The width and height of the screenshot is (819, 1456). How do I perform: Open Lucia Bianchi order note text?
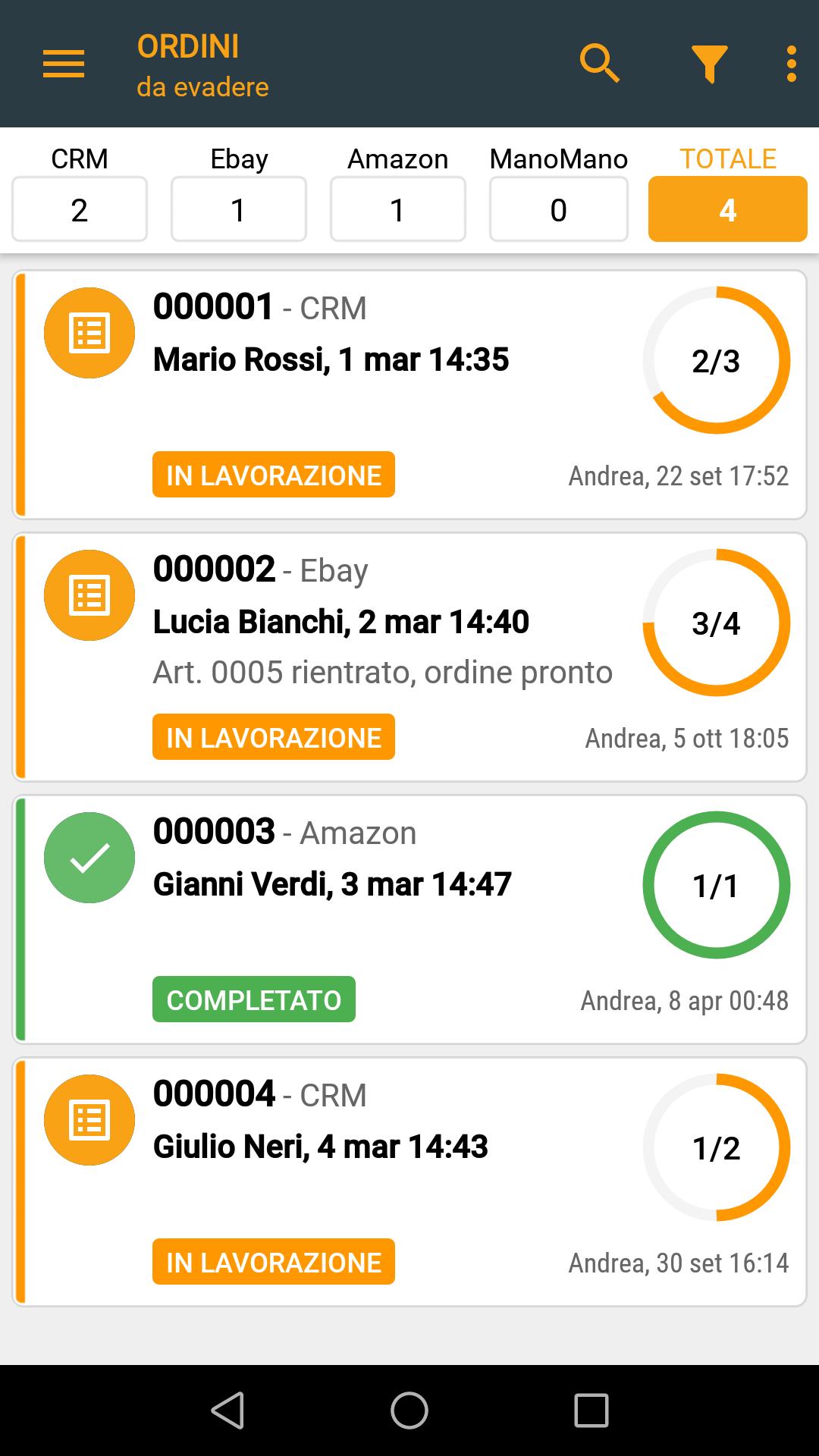point(383,673)
